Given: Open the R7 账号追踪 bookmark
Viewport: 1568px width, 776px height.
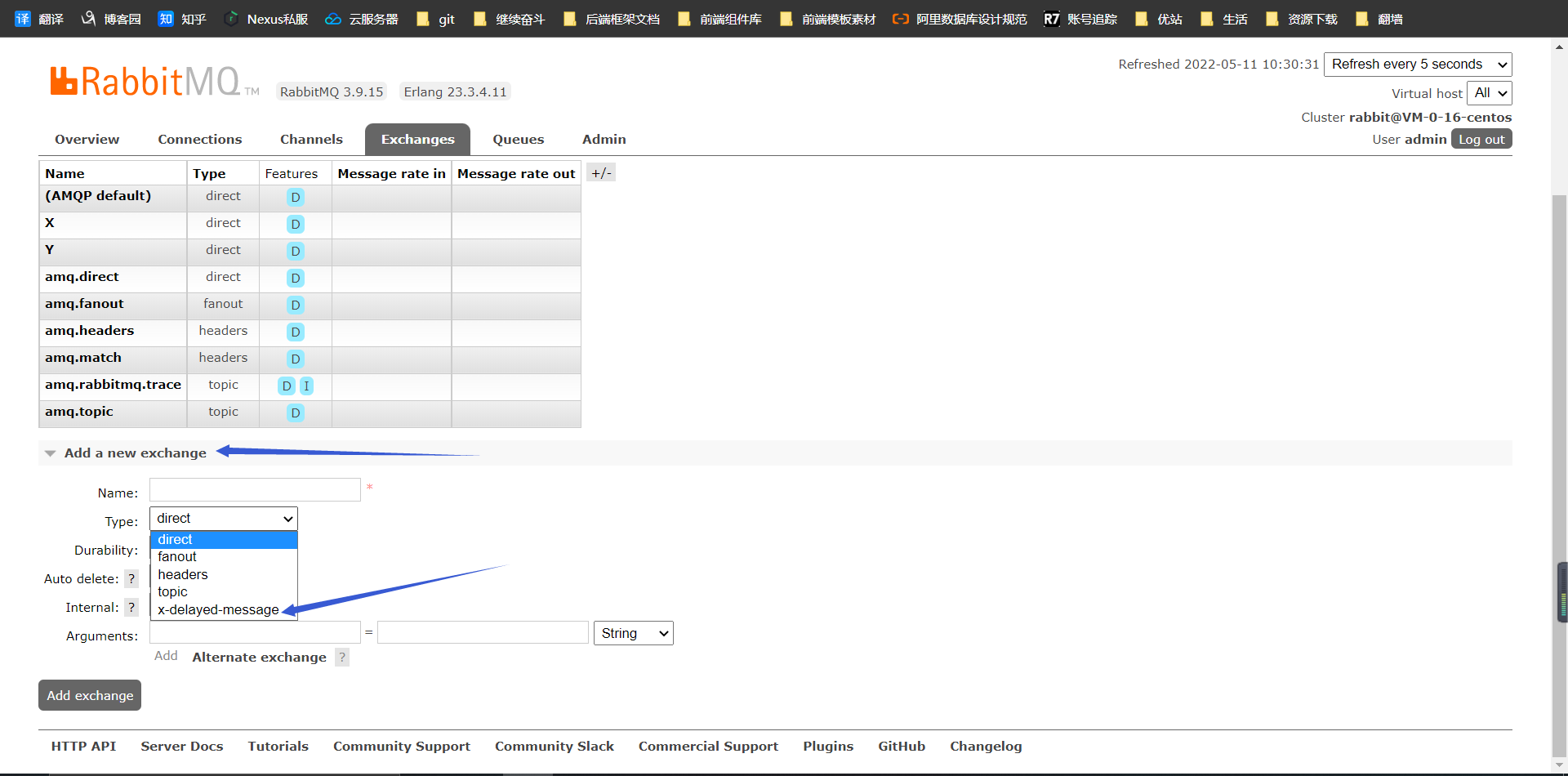Looking at the screenshot, I should pos(1080,19).
